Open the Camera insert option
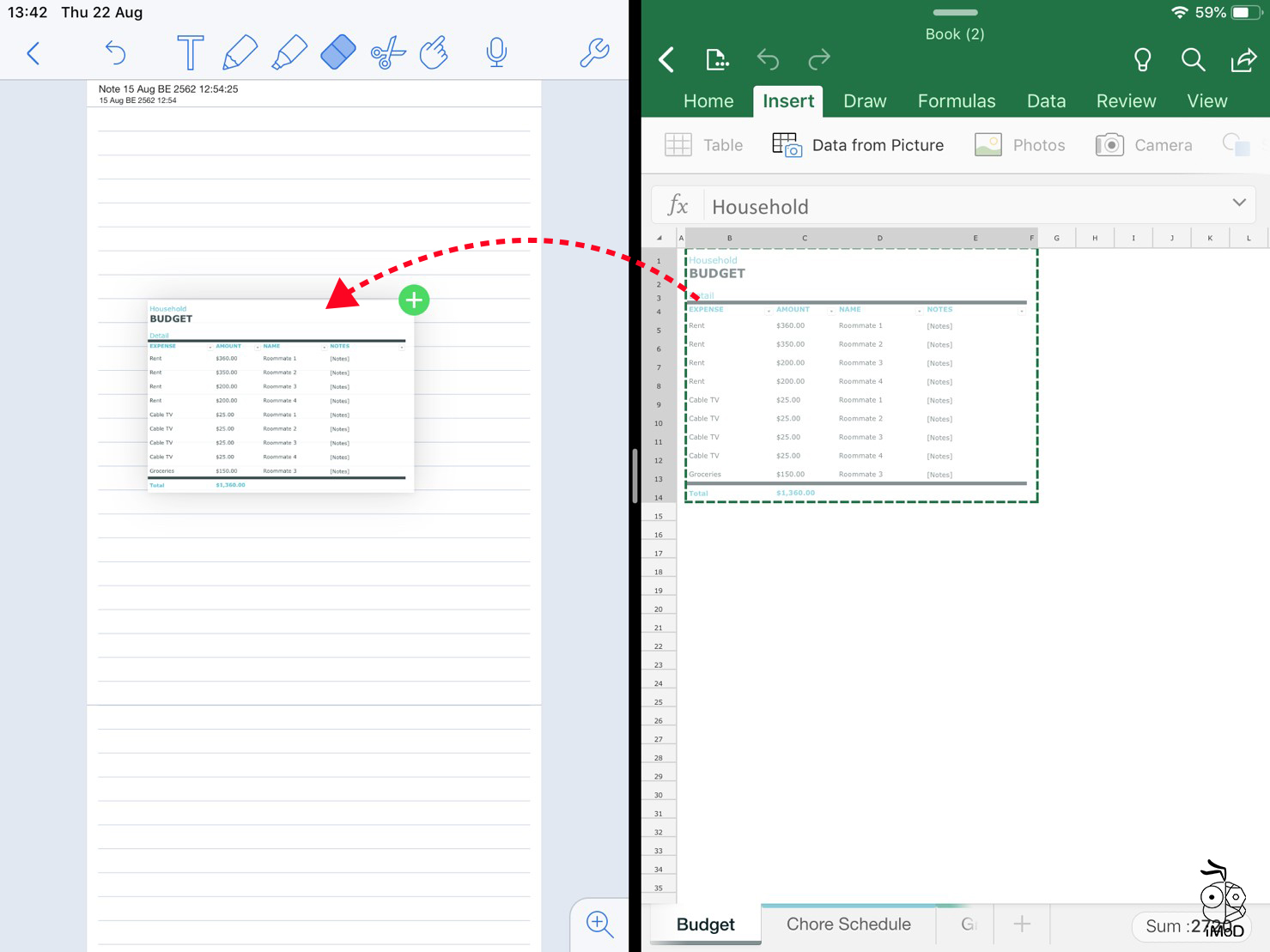Screen dimensions: 1270x952 [1144, 144]
